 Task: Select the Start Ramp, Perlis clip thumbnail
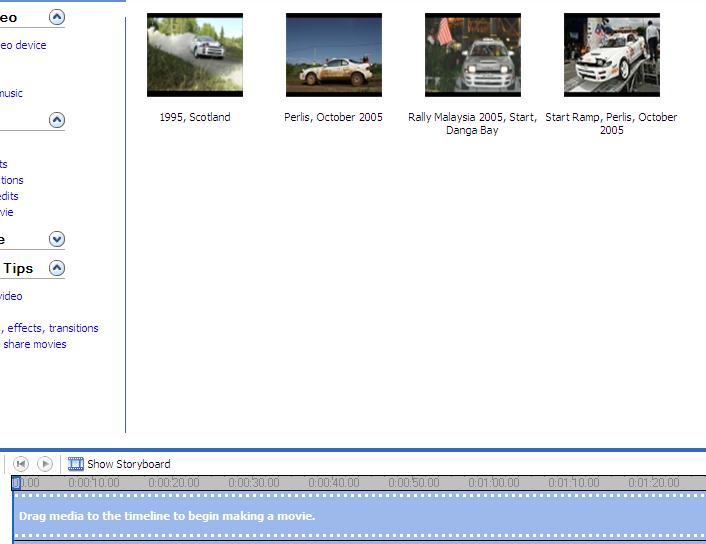[x=612, y=55]
